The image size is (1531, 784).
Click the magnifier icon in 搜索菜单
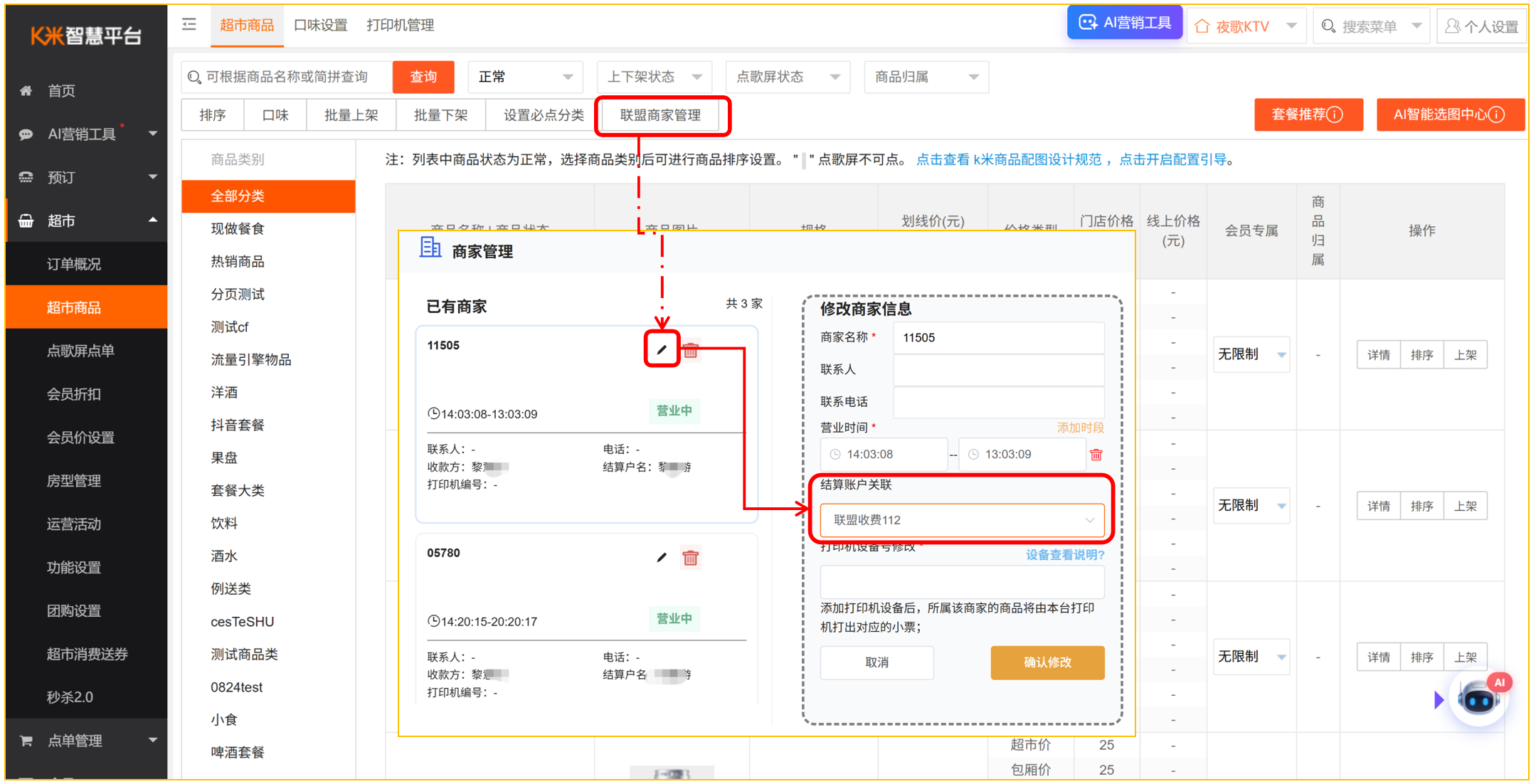pyautogui.click(x=1328, y=26)
